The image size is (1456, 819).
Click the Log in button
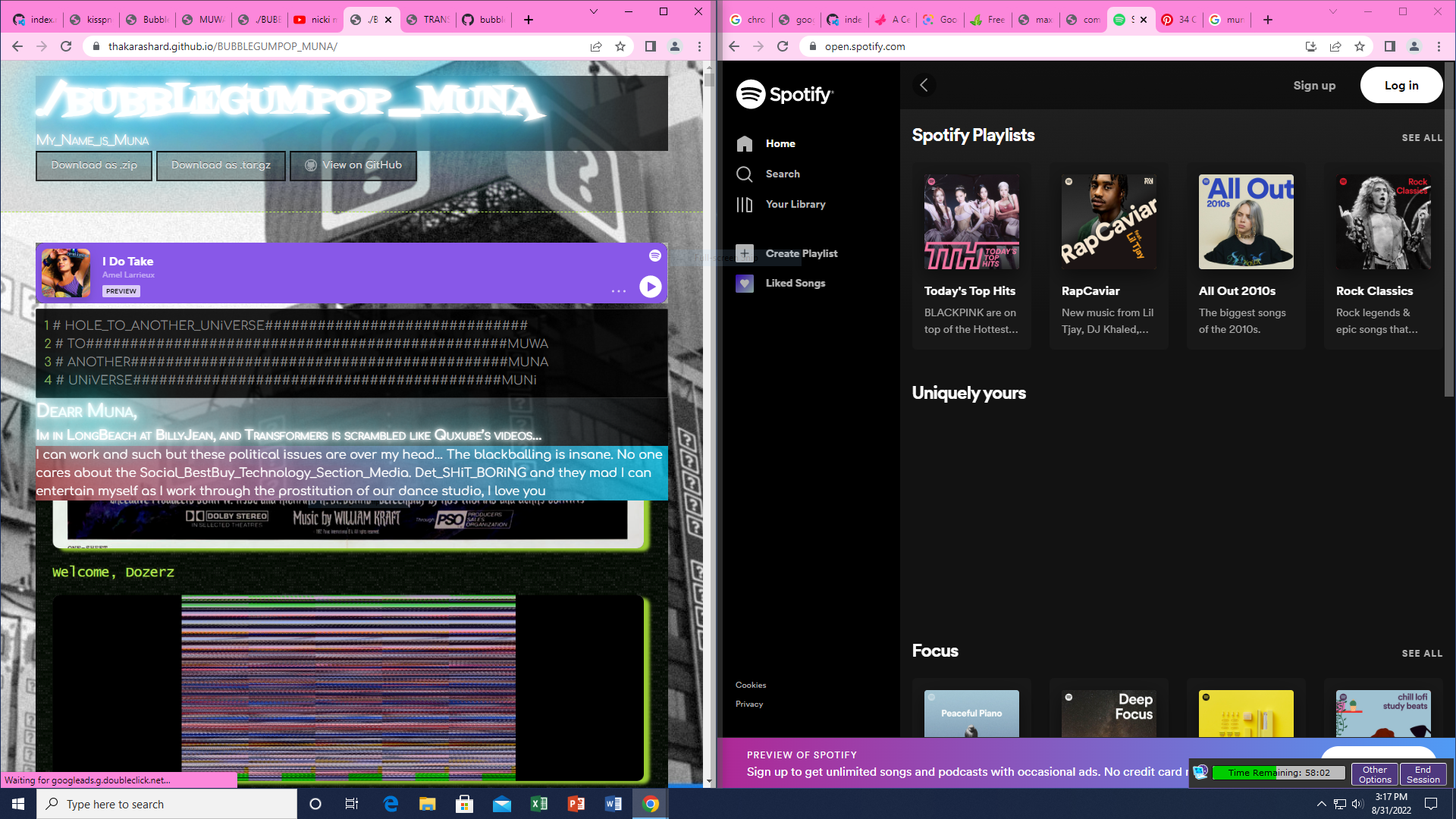click(x=1401, y=85)
